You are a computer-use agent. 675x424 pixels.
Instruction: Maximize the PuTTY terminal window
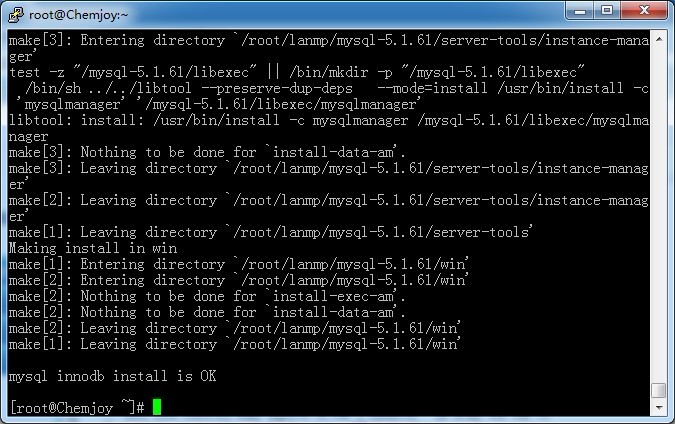coord(608,11)
